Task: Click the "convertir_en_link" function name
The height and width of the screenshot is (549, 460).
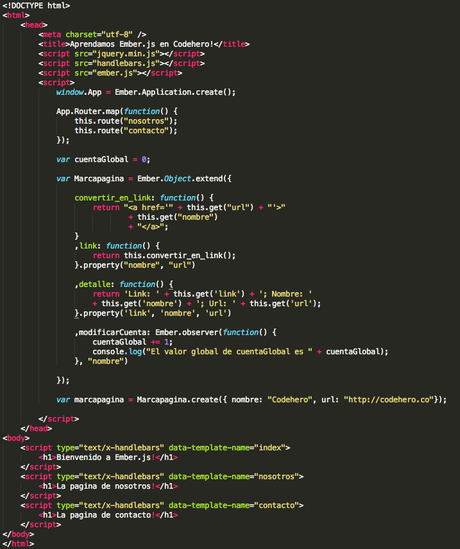Action: (113, 198)
